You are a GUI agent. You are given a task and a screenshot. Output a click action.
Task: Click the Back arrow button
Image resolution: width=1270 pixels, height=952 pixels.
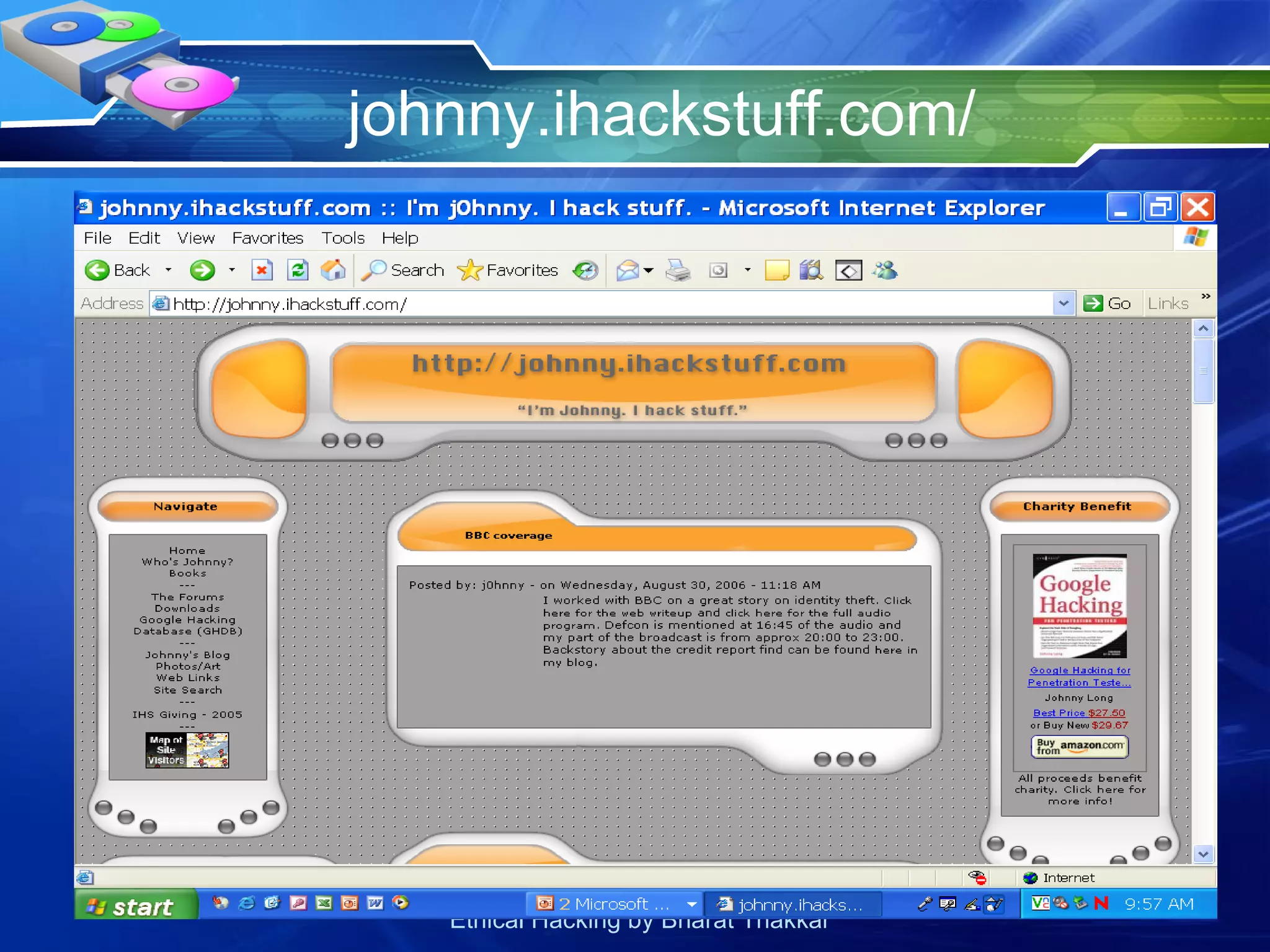pos(98,270)
